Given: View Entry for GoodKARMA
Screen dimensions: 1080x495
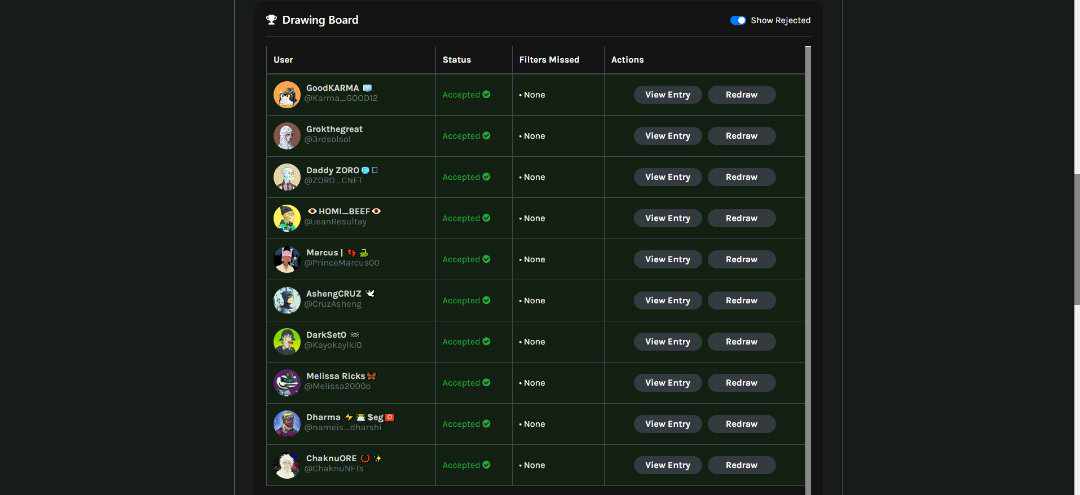Looking at the screenshot, I should [x=667, y=95].
